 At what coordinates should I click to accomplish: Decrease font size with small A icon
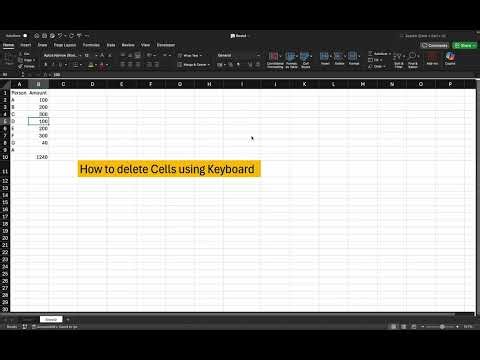point(110,55)
